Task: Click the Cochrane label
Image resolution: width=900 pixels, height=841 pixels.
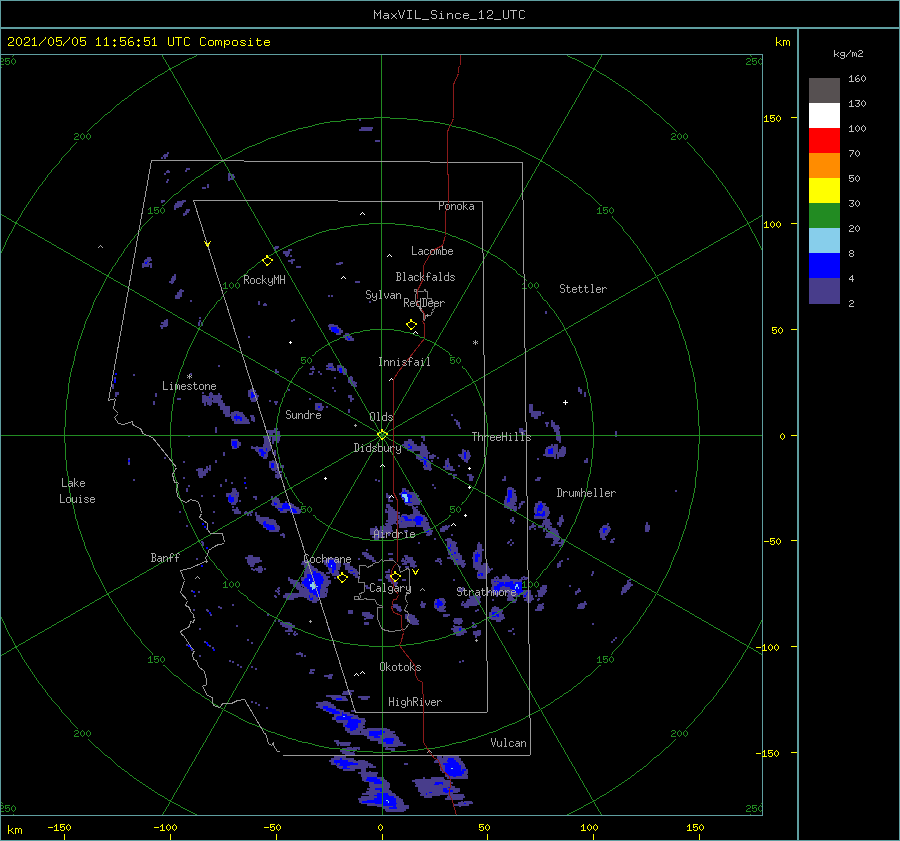Action: [x=327, y=559]
